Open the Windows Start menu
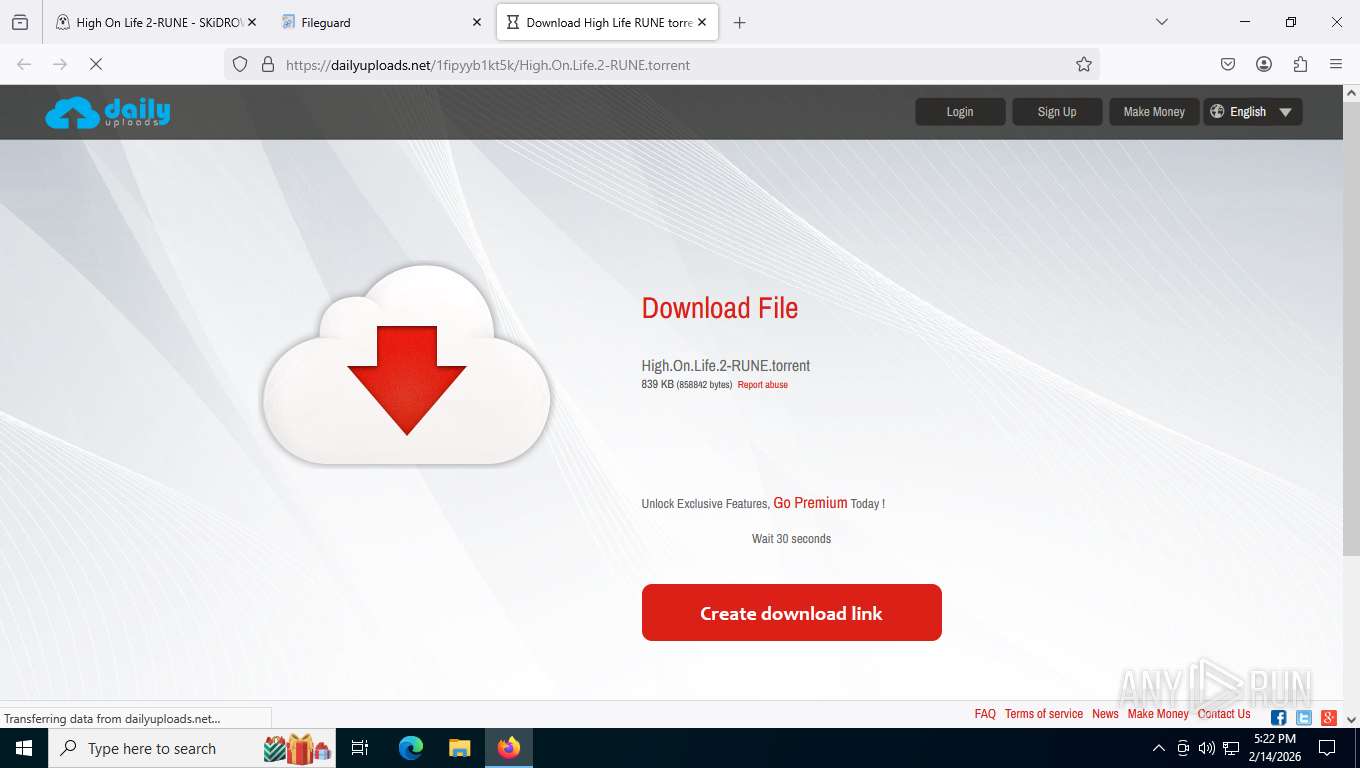Image resolution: width=1360 pixels, height=768 pixels. coord(24,748)
